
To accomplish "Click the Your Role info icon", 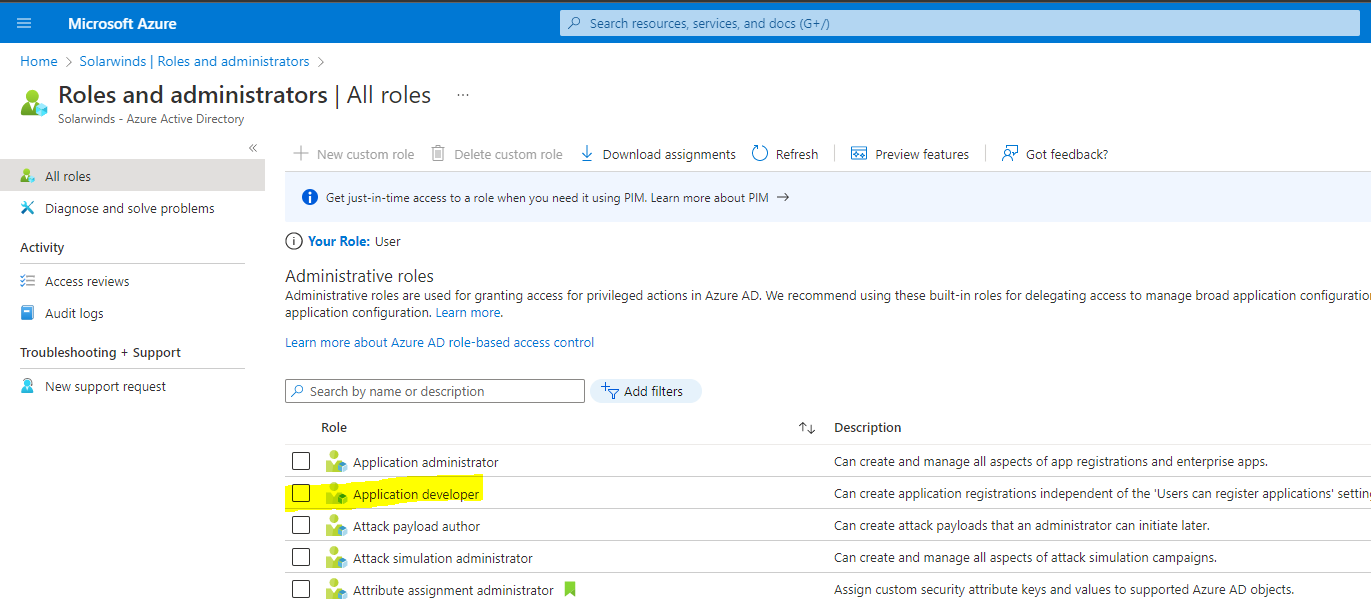I will (x=294, y=241).
